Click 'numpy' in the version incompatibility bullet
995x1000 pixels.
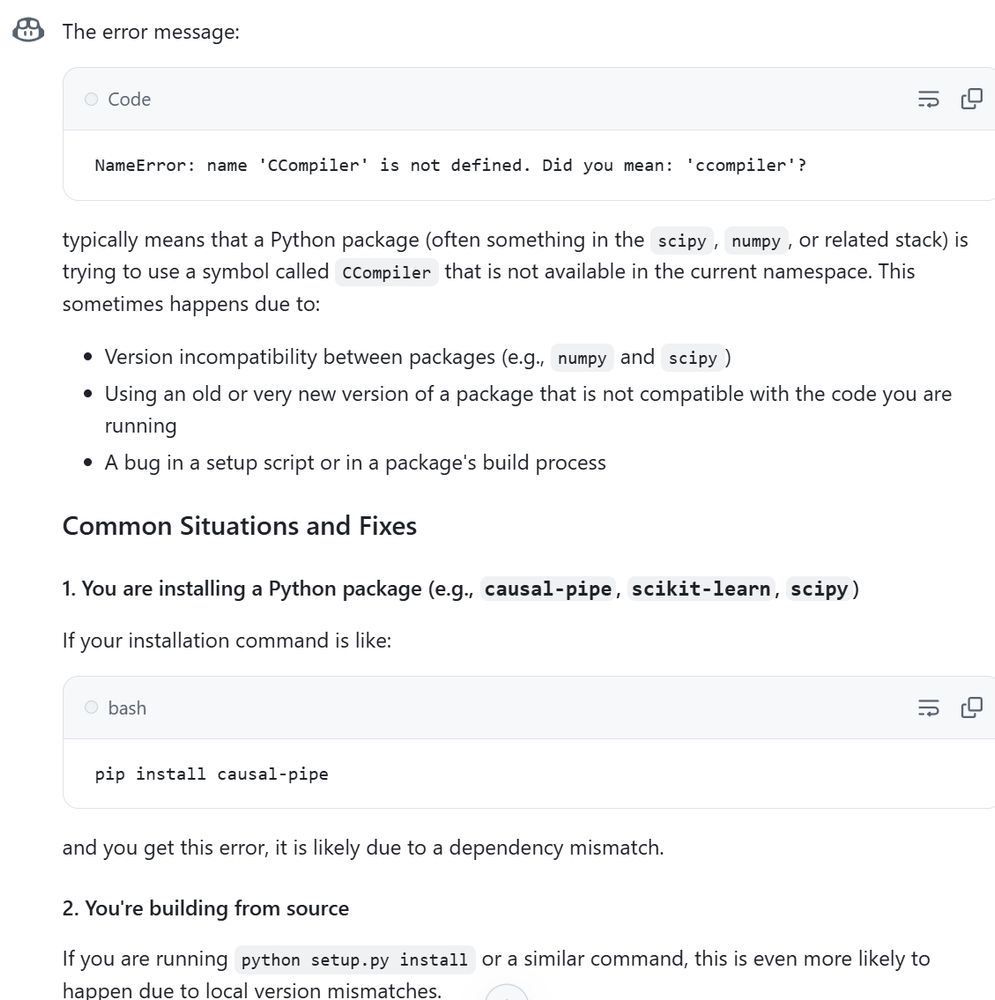(582, 358)
